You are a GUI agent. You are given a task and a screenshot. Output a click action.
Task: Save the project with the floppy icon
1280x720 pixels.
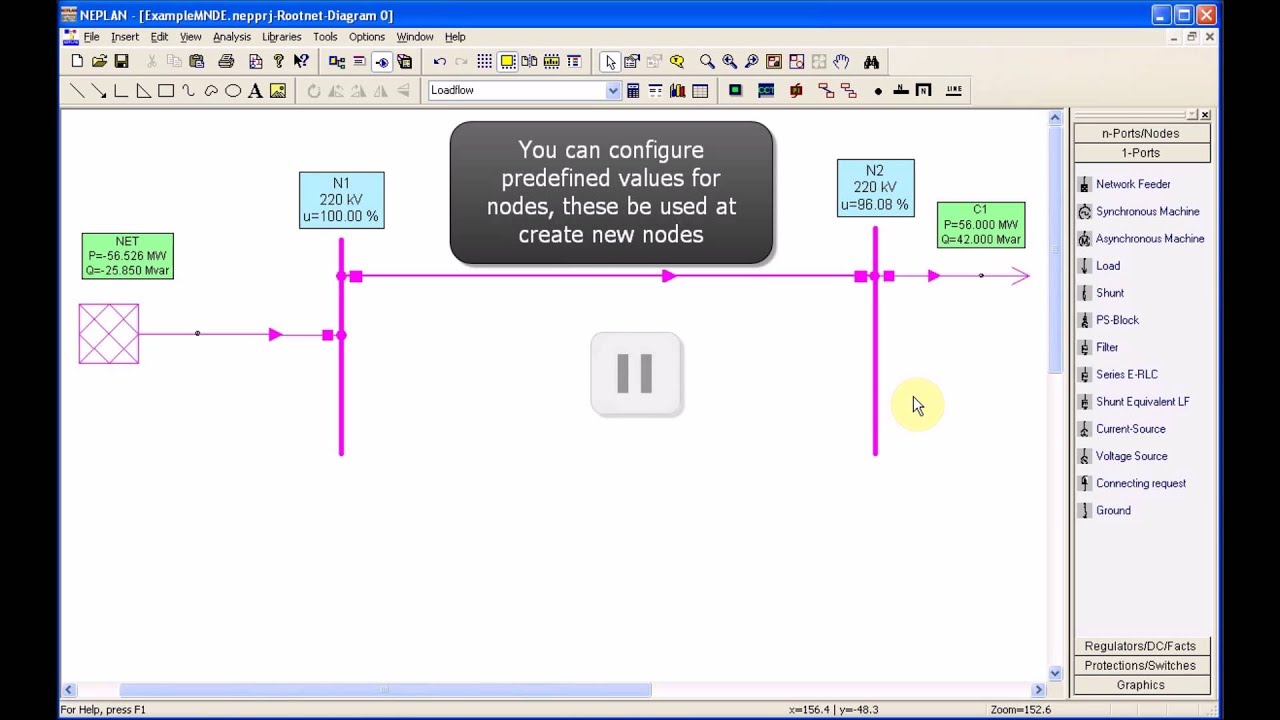tap(121, 62)
